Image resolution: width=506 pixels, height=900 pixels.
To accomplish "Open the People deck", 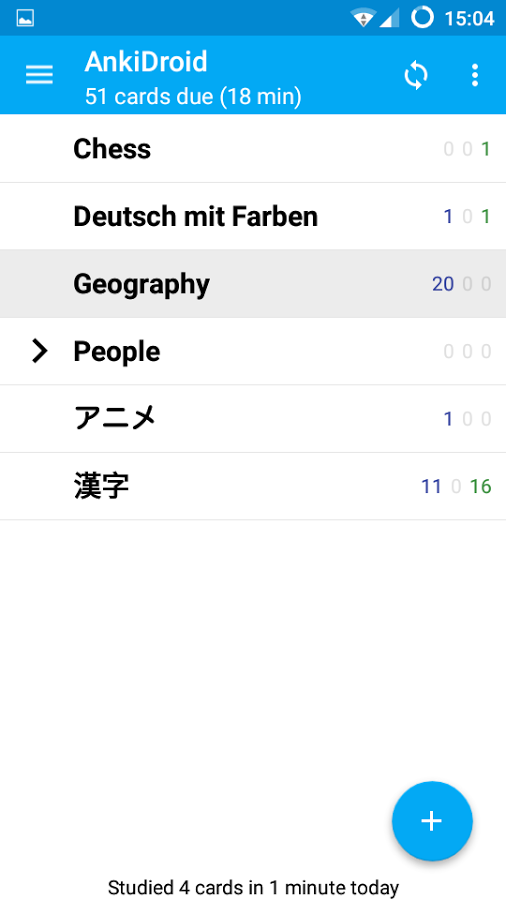I will (x=253, y=351).
